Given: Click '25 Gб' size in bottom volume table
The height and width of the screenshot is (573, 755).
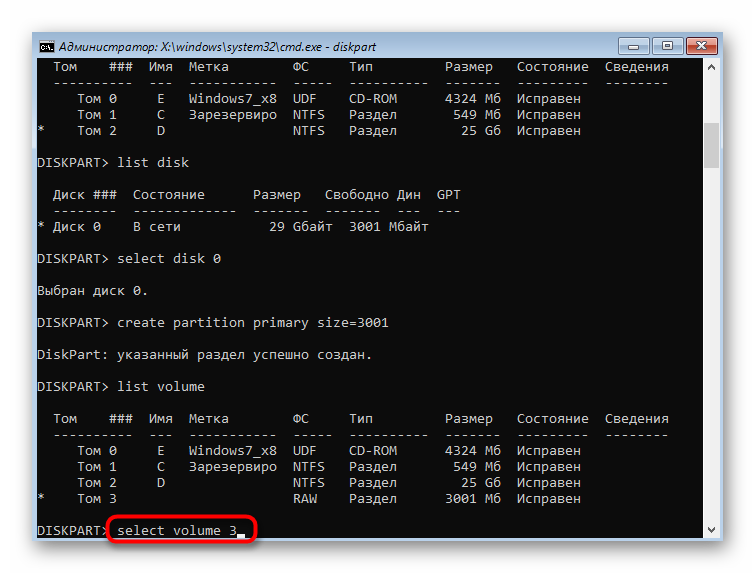Looking at the screenshot, I should 481,482.
